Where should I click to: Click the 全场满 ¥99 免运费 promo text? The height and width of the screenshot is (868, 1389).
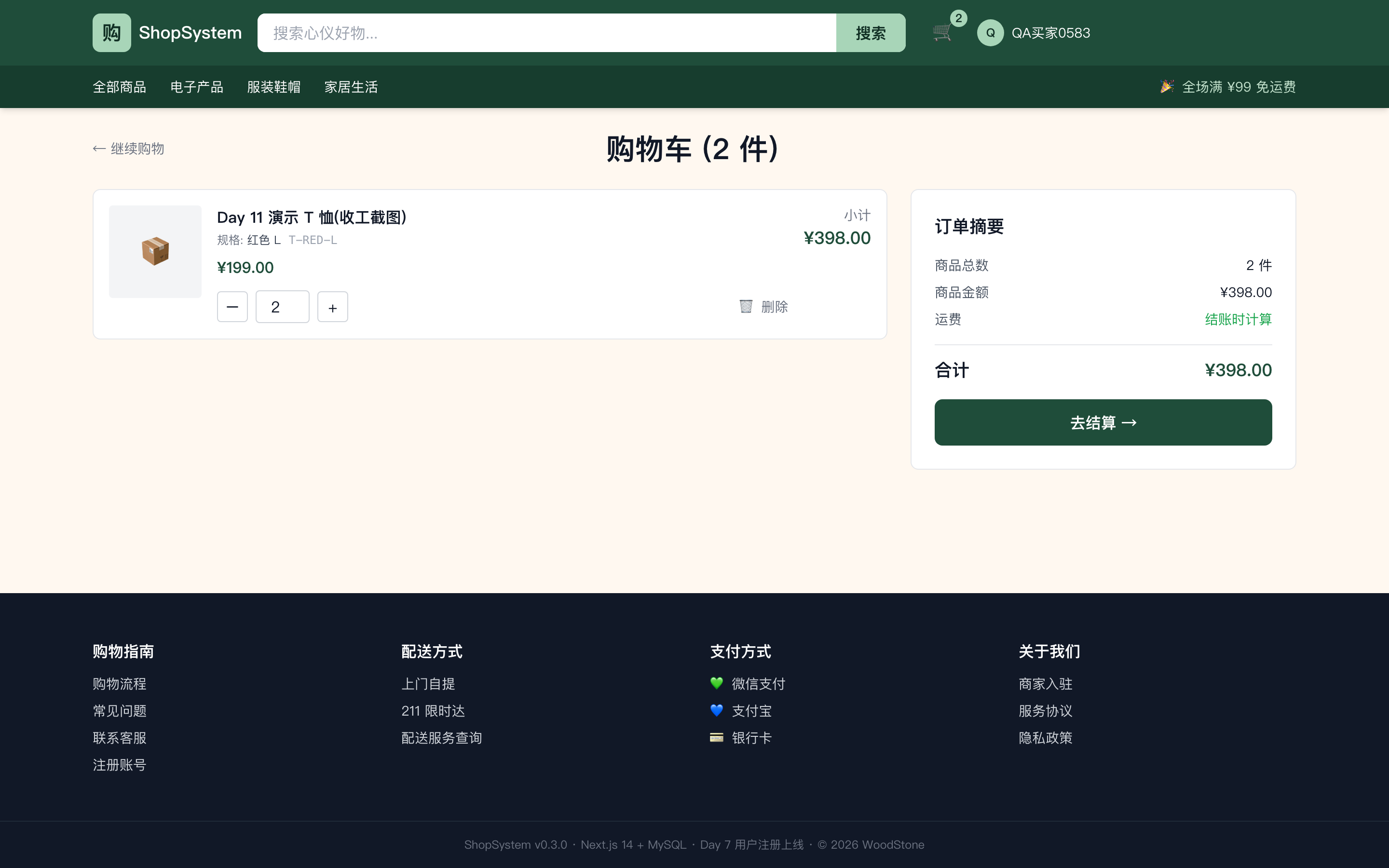pos(1239,87)
